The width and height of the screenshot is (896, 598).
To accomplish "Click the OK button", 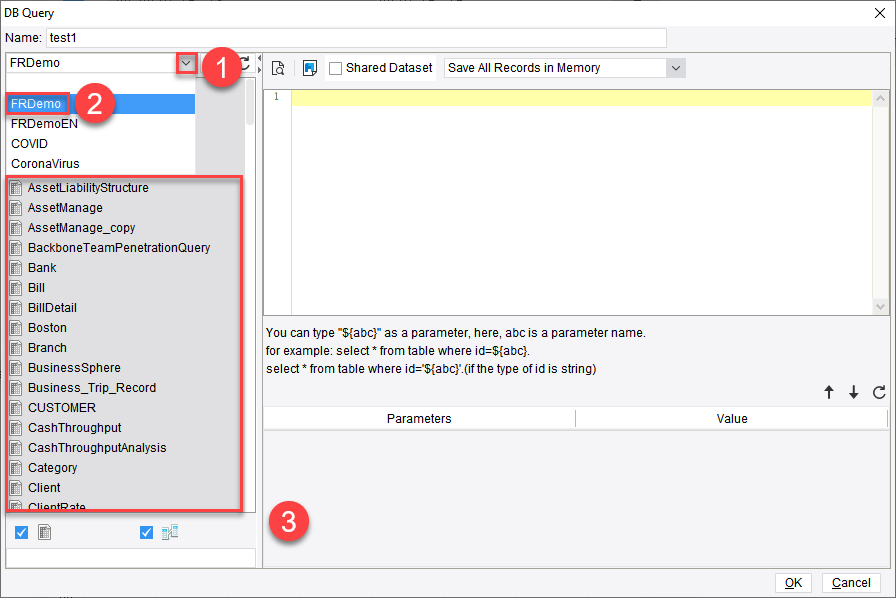I will coord(792,582).
